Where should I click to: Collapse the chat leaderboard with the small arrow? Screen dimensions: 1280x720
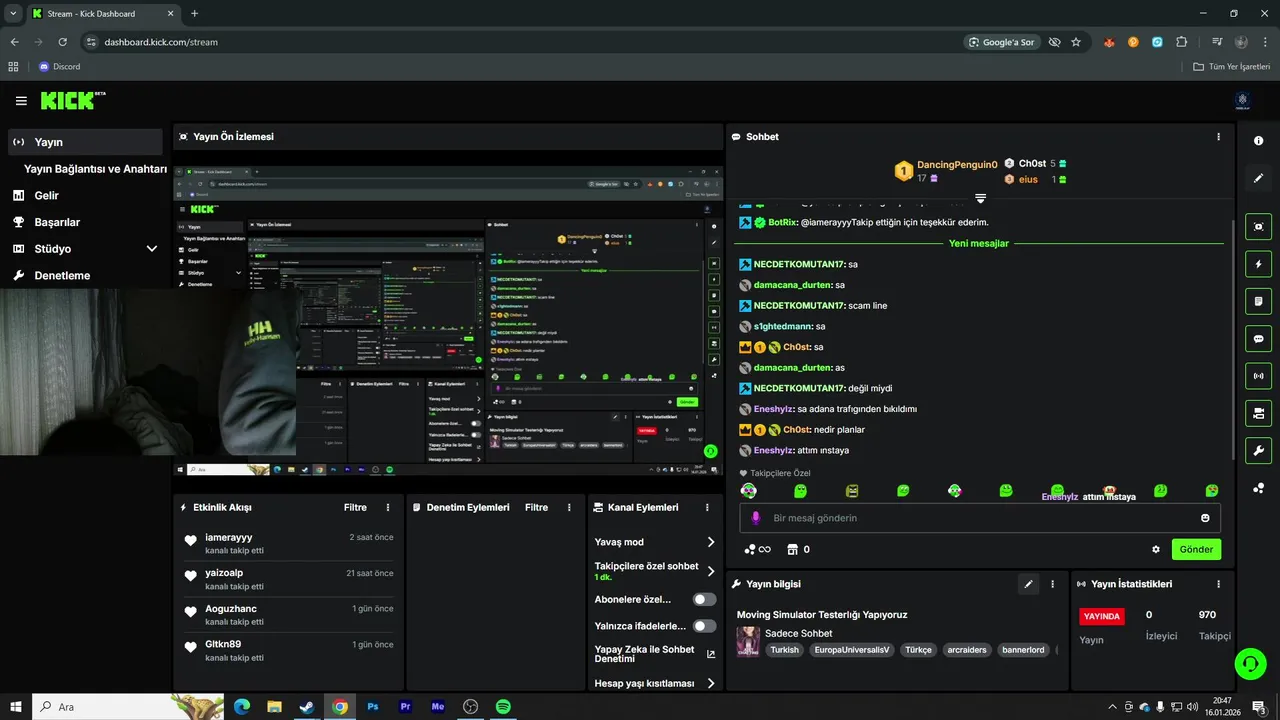tap(980, 198)
